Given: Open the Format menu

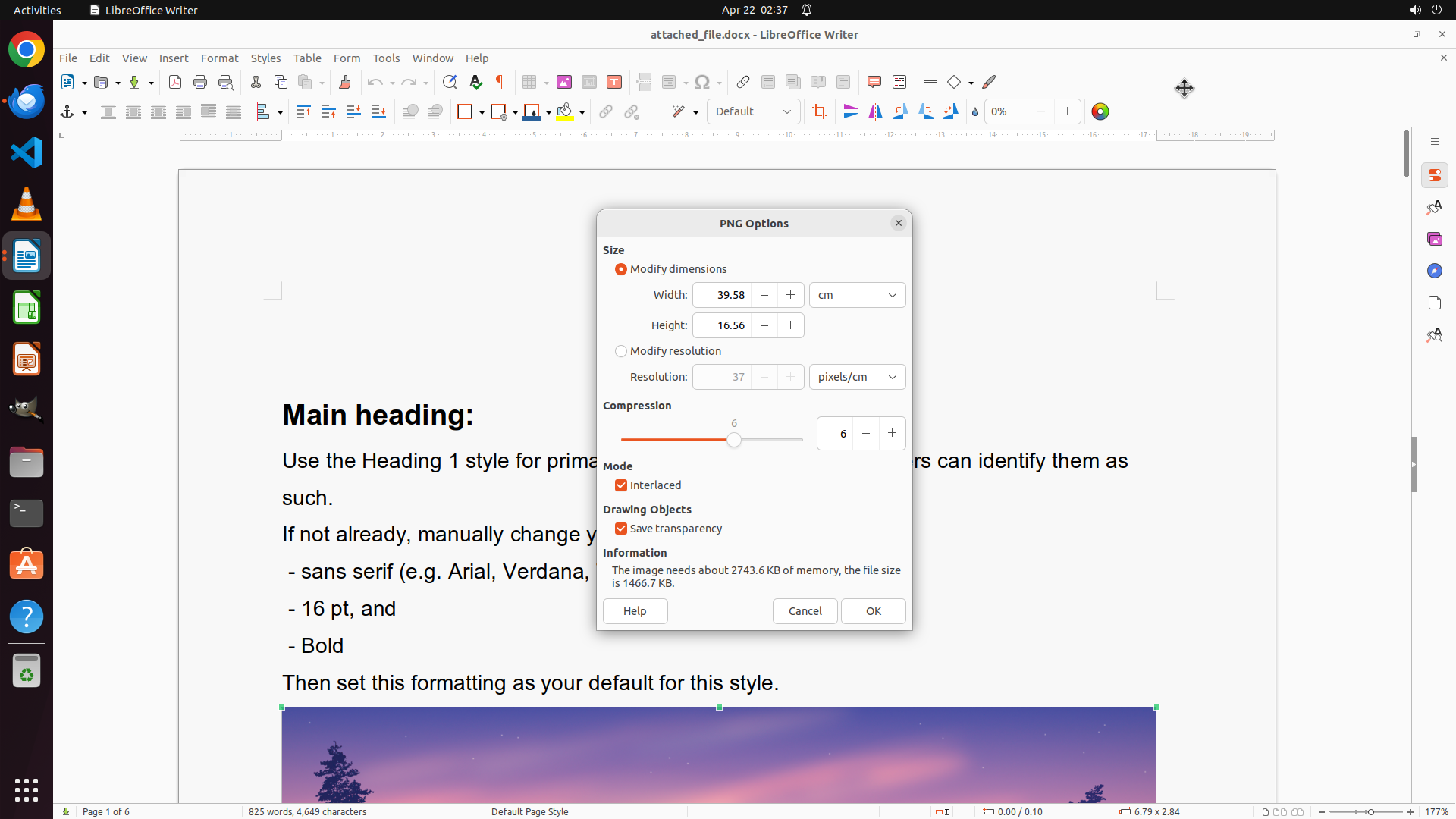Looking at the screenshot, I should 219,58.
